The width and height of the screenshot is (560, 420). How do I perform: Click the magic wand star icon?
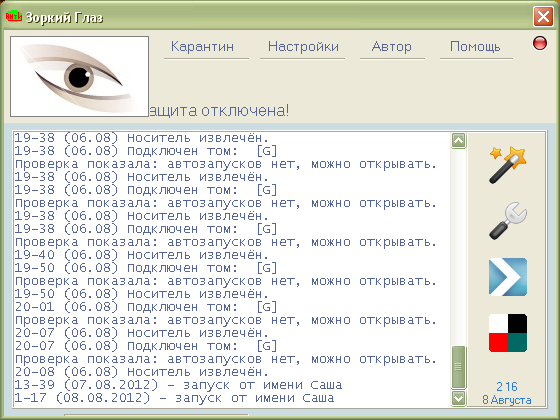click(x=508, y=165)
